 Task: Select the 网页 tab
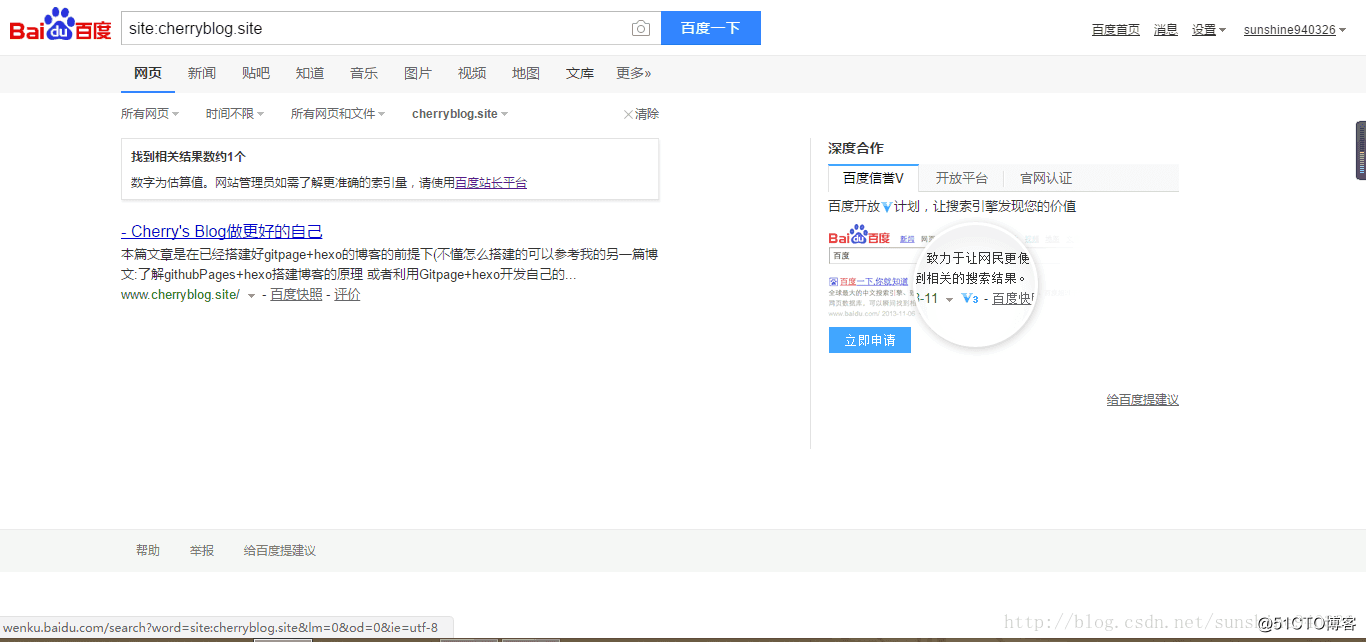pyautogui.click(x=148, y=73)
